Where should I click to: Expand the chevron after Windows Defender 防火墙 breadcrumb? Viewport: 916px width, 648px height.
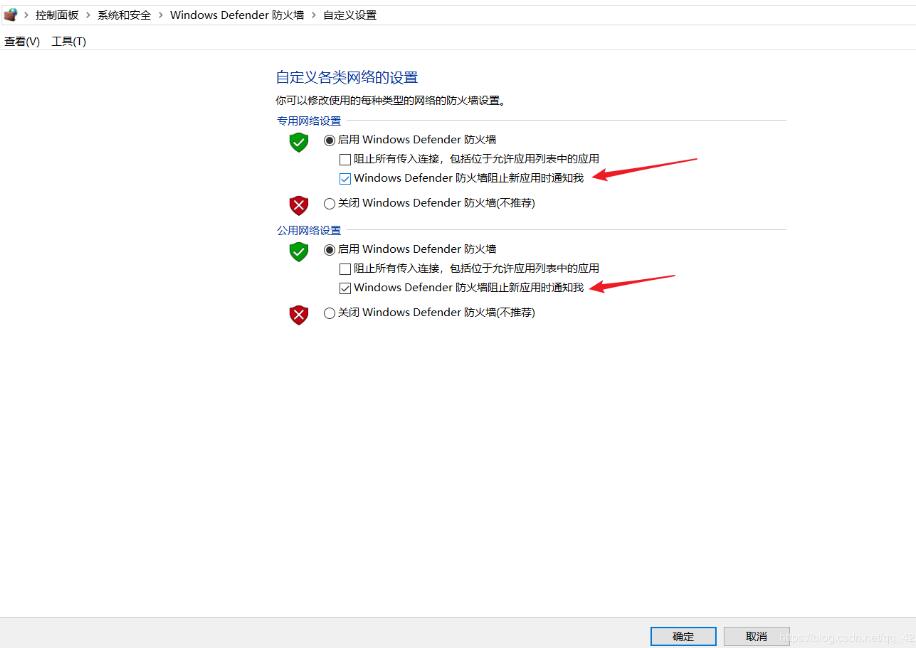point(314,15)
